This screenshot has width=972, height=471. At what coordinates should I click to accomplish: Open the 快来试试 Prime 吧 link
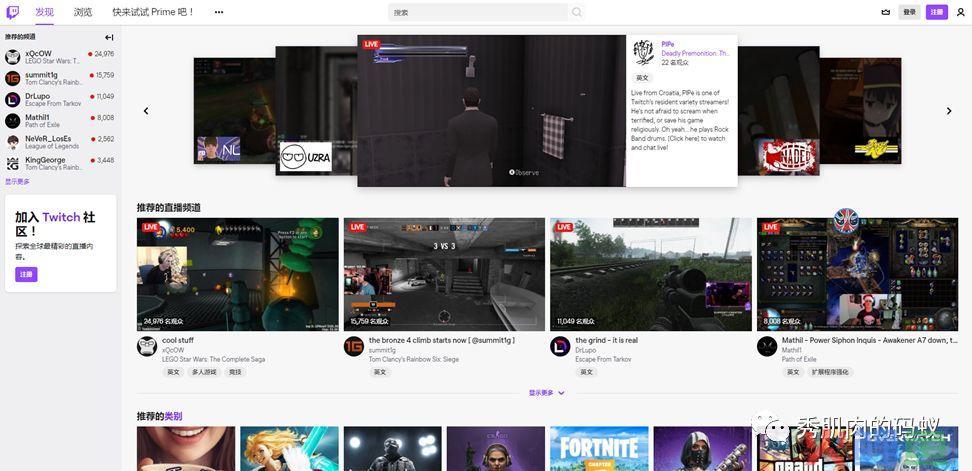click(153, 12)
